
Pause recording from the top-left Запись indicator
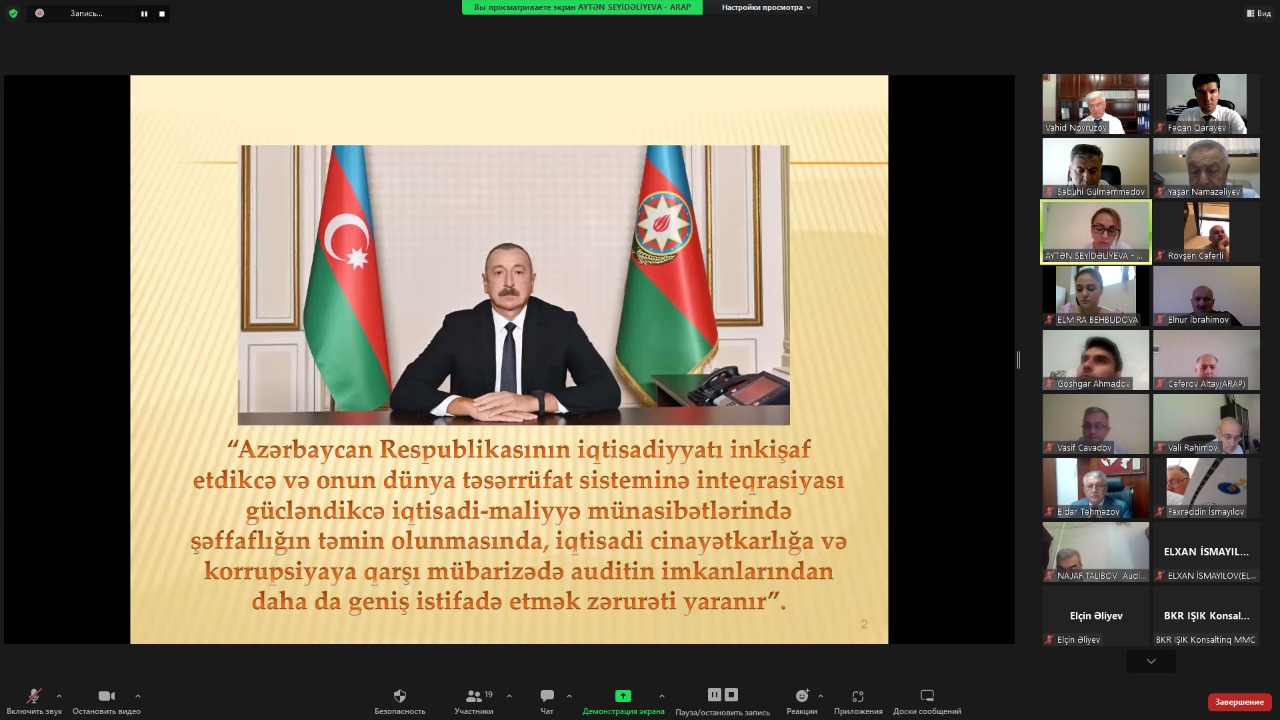point(144,14)
